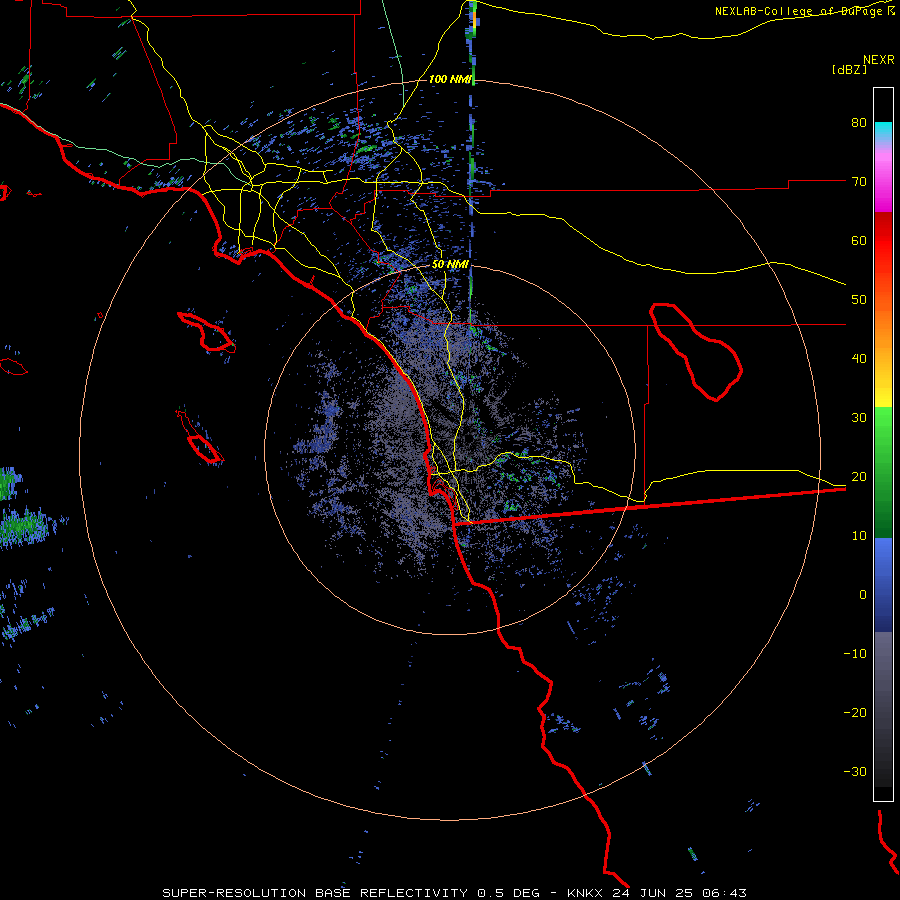Viewport: 900px width, 900px height.
Task: Click the green segment of the reflectivity color bar
Action: 883,472
